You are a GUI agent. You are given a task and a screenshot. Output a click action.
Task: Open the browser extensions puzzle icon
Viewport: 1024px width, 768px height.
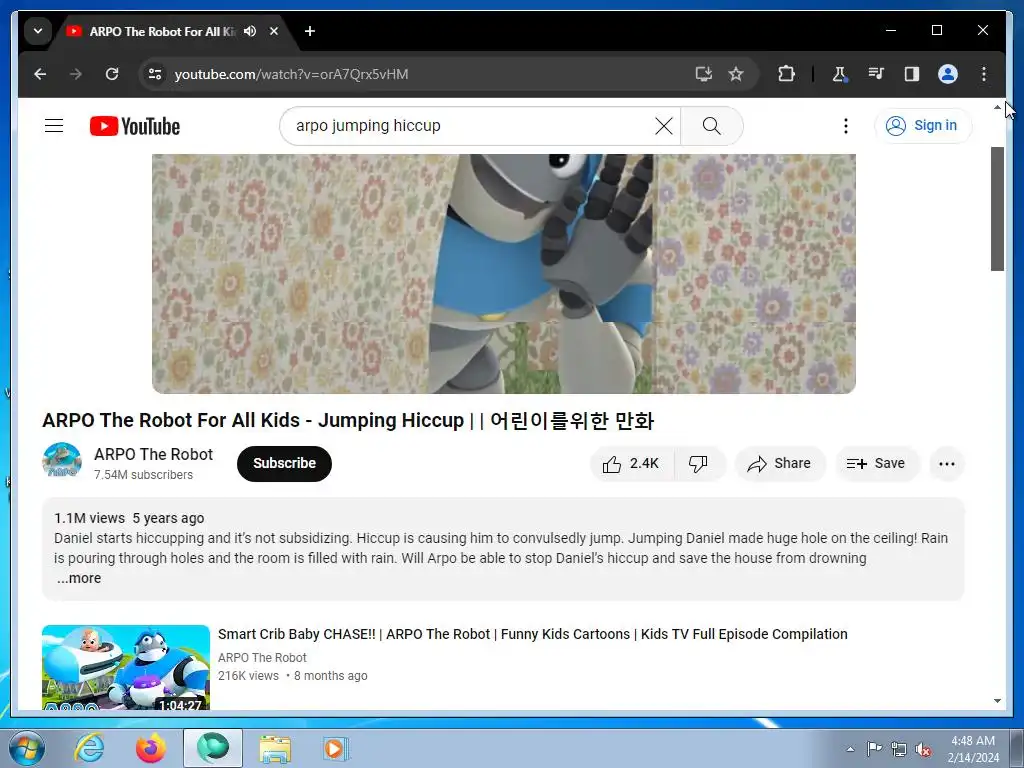pos(786,74)
